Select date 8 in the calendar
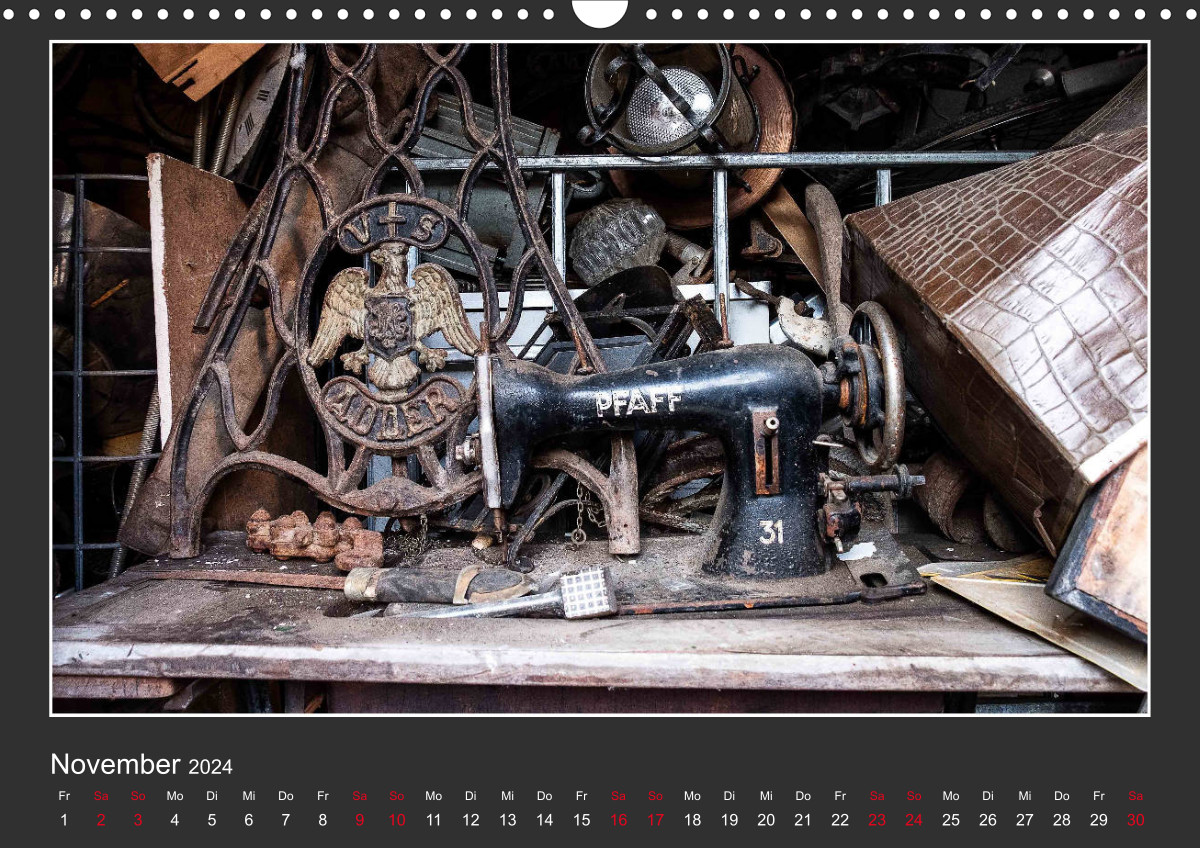1200x848 pixels. coord(323,820)
